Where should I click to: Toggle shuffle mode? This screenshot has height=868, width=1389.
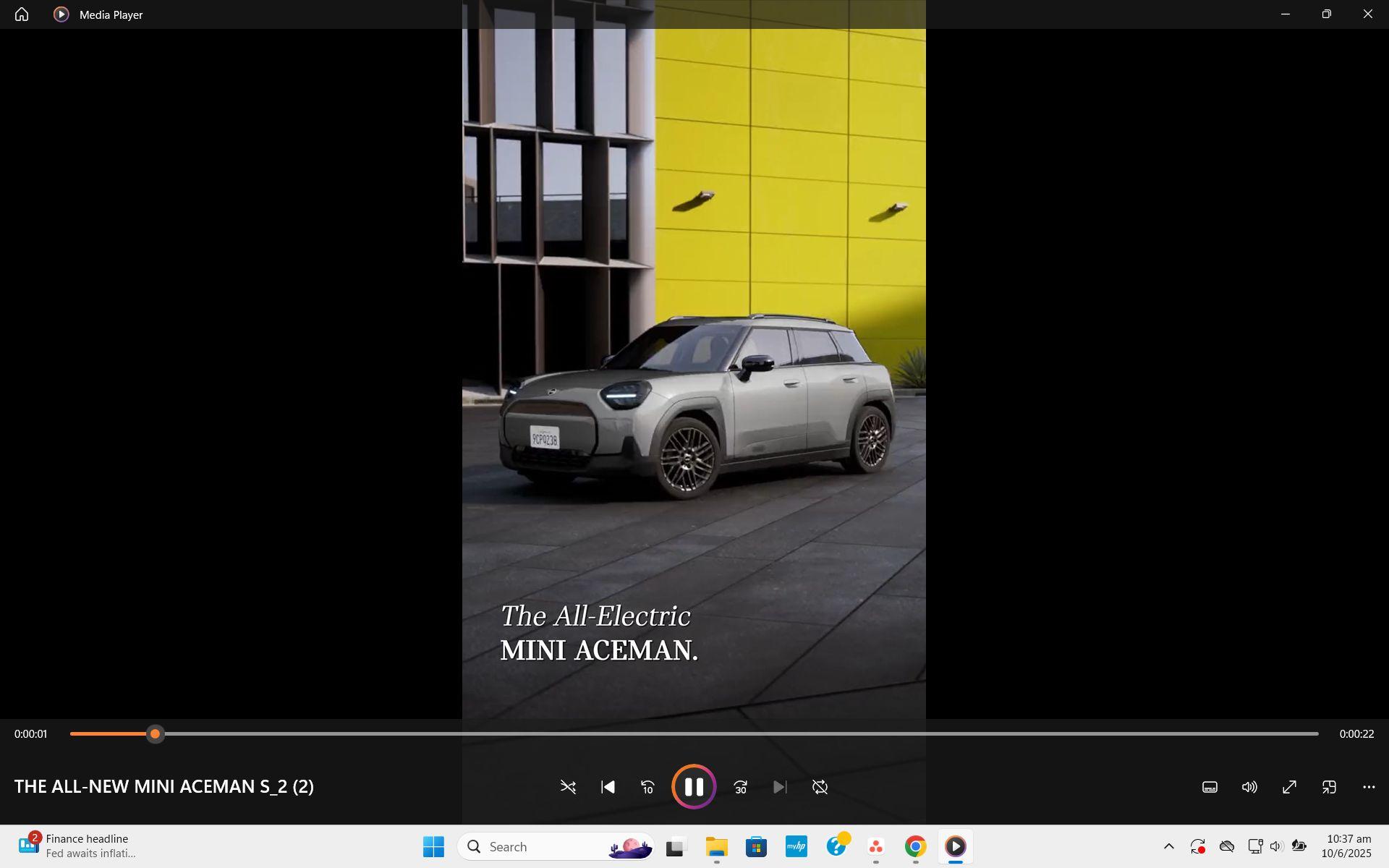pos(568,786)
